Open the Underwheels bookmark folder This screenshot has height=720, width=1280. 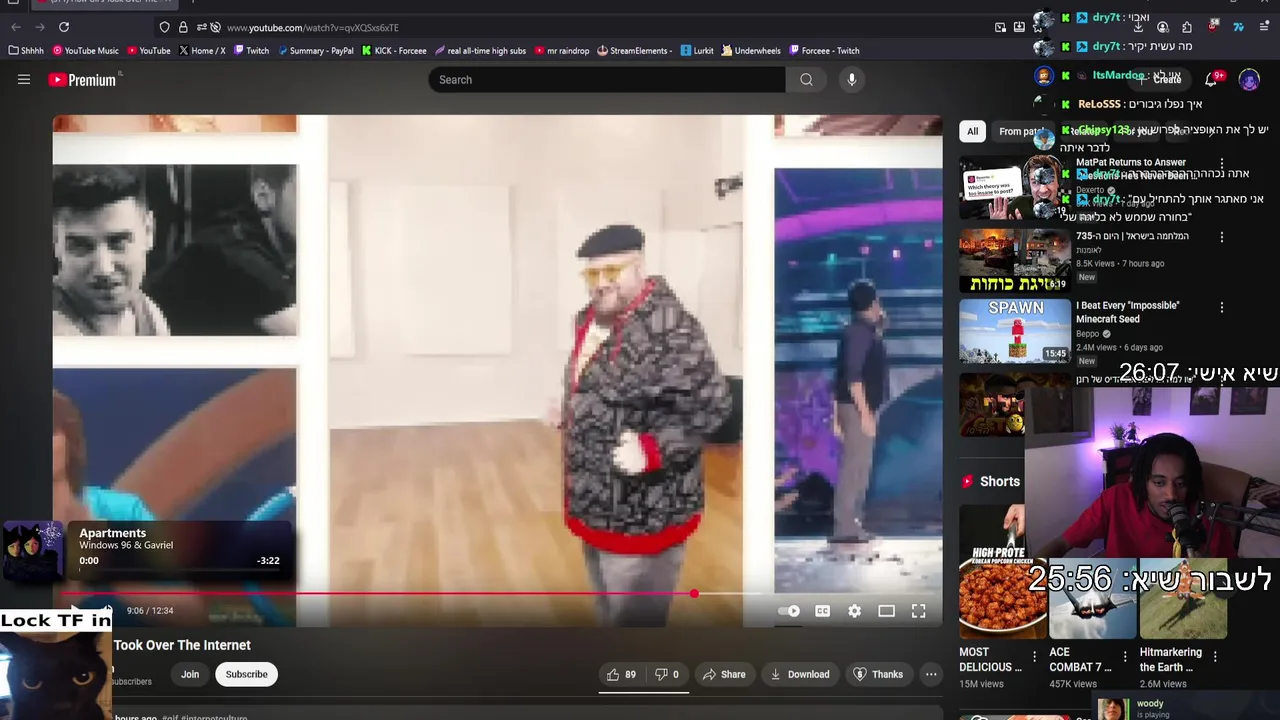751,50
